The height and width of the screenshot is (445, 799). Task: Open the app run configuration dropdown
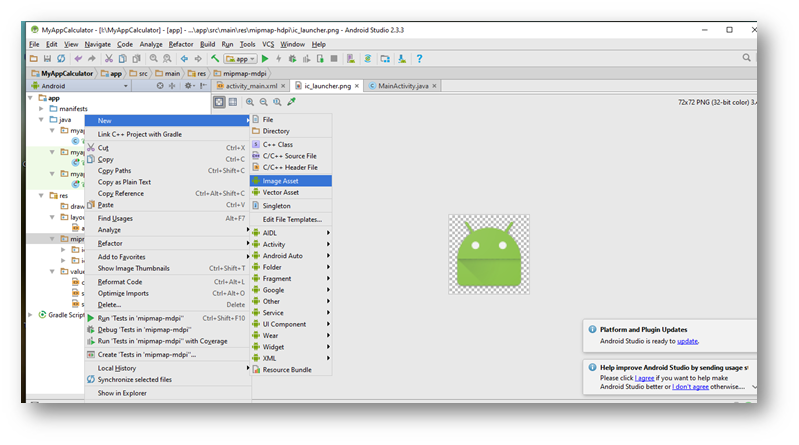tap(241, 59)
